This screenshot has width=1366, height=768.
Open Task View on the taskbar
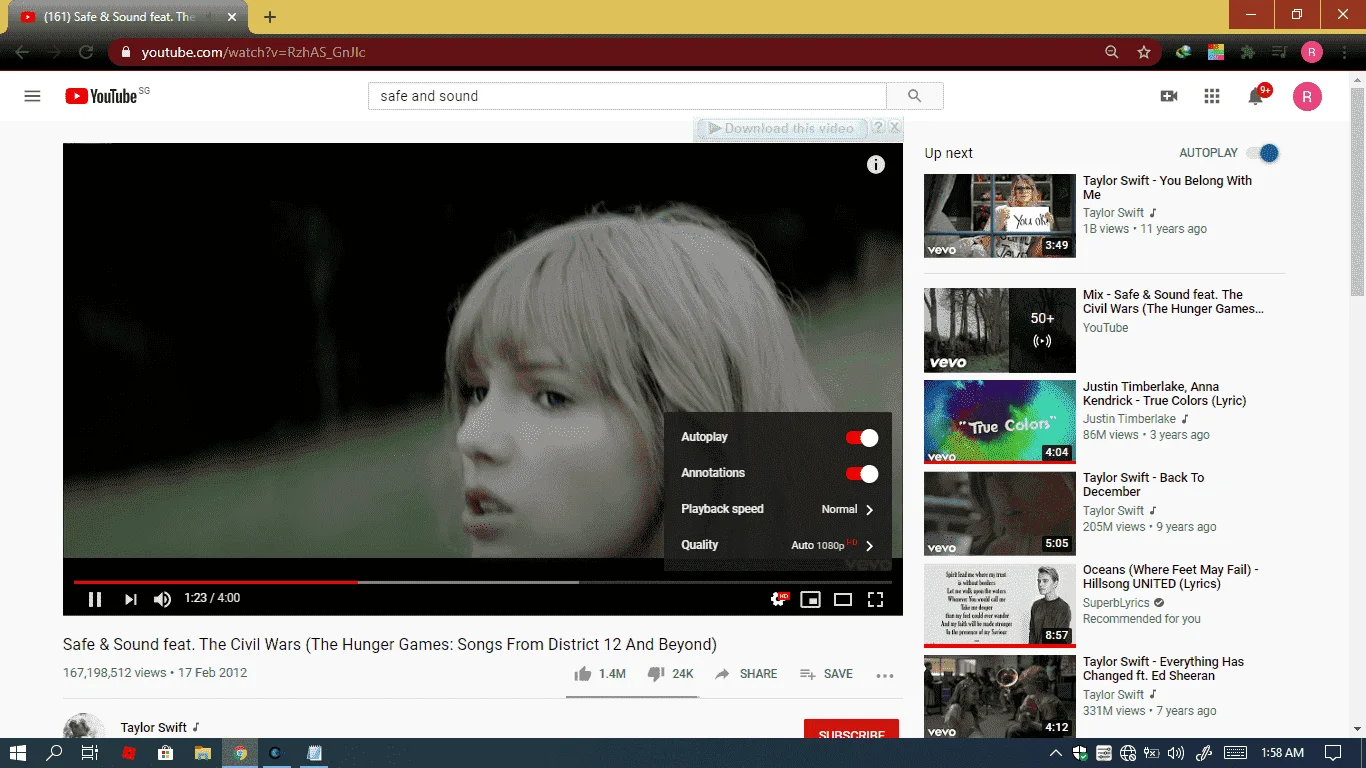[x=89, y=753]
